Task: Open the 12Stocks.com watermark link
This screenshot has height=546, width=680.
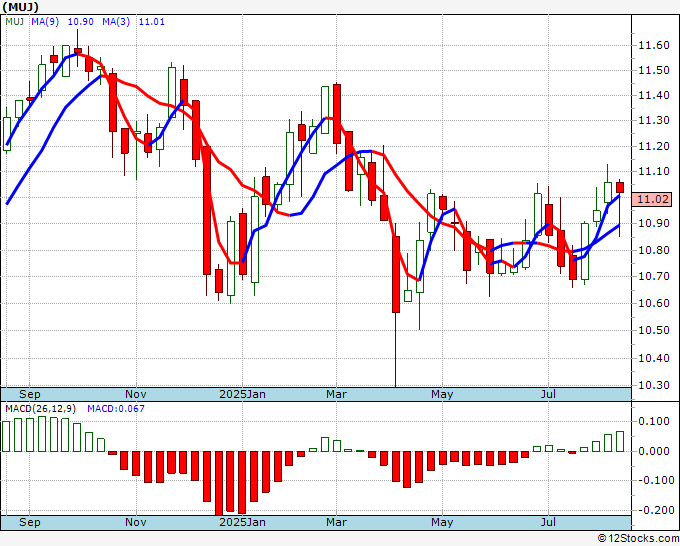Action: point(638,539)
